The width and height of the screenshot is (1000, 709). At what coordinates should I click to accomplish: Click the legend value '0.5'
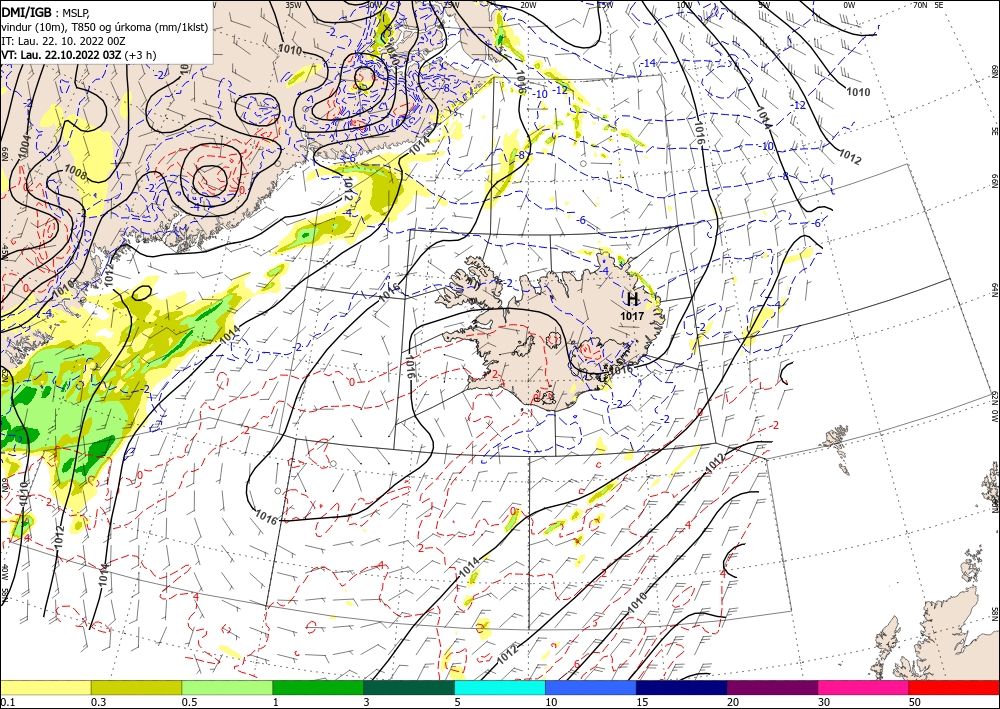189,702
